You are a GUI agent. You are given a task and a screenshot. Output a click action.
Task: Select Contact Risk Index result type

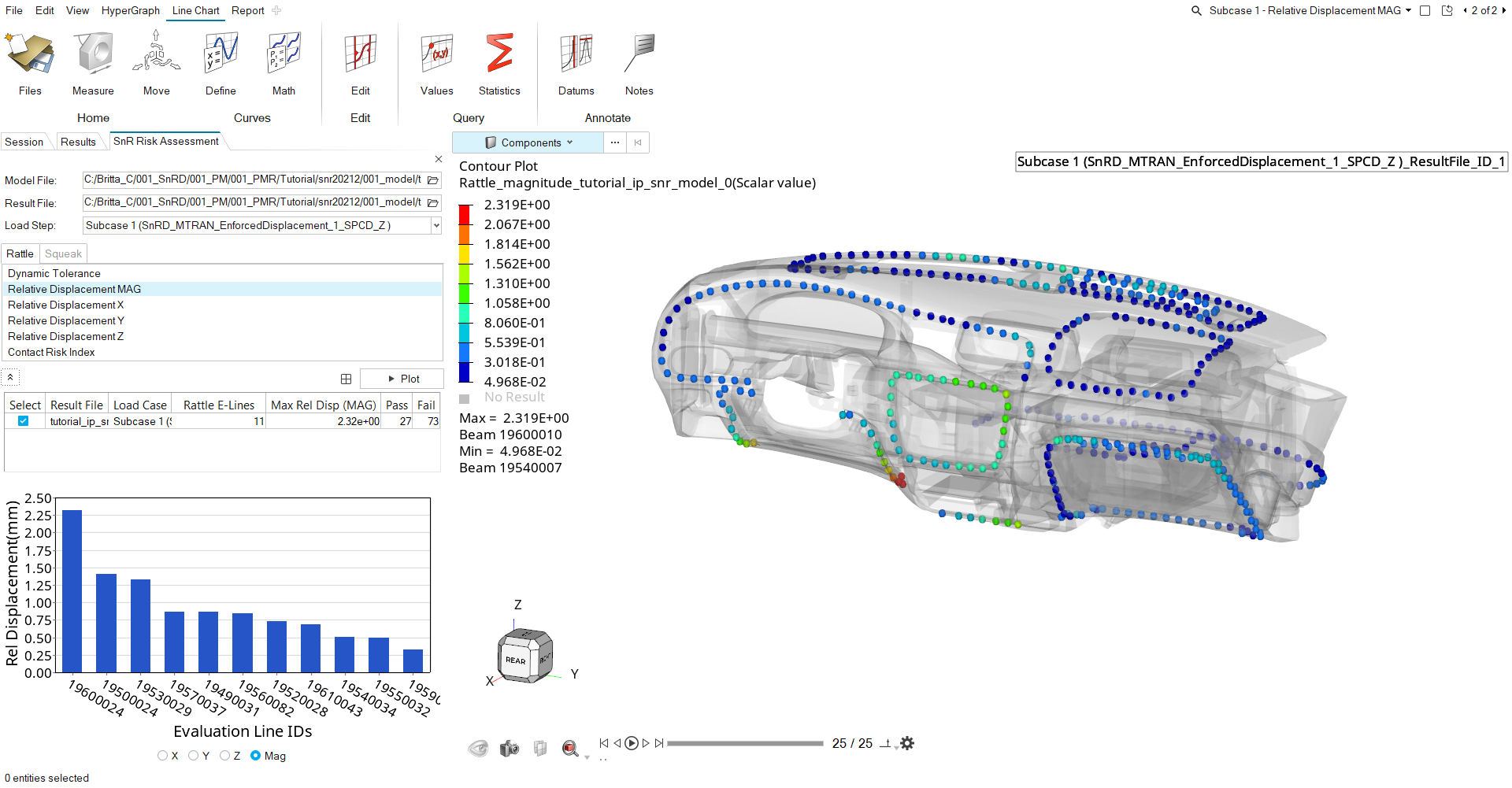[x=51, y=352]
